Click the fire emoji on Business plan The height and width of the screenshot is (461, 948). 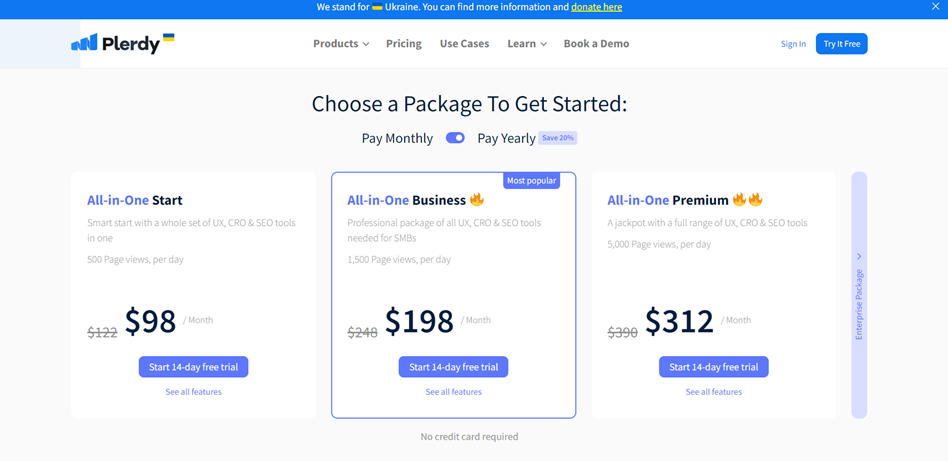[x=477, y=200]
